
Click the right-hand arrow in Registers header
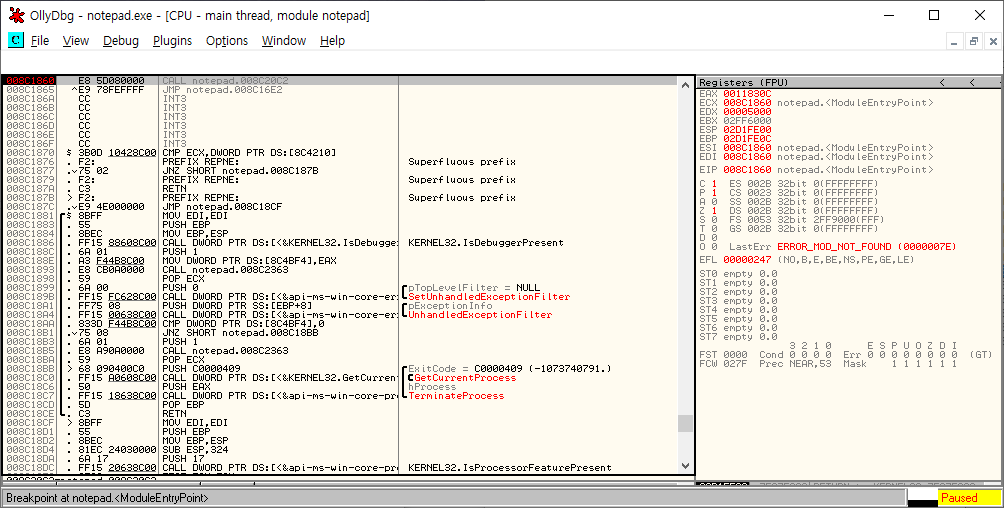(972, 82)
